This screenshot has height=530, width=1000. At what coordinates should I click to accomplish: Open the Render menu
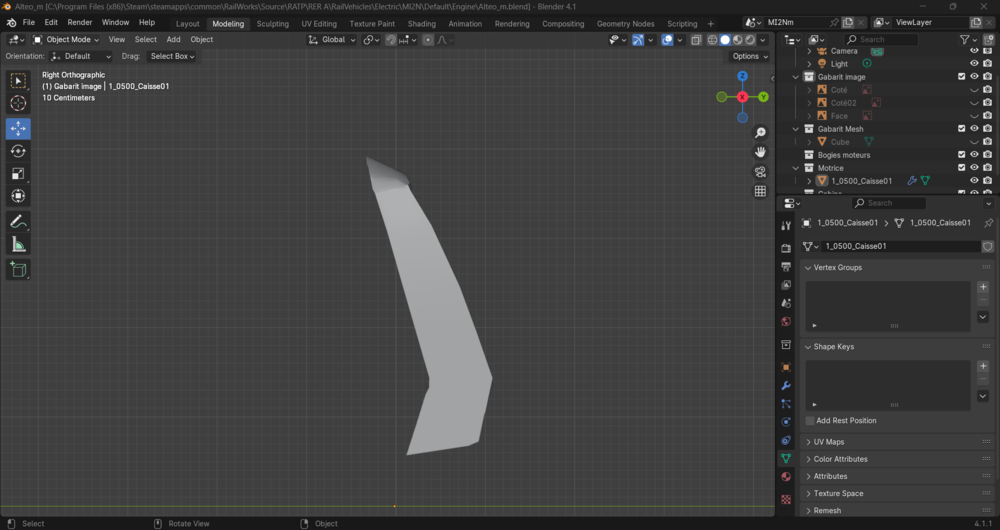(80, 22)
